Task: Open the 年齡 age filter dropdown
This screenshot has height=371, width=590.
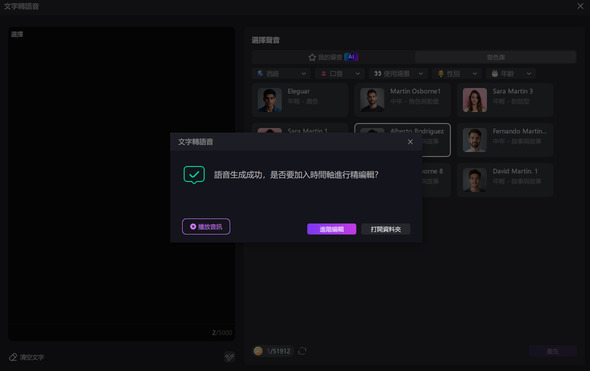Action: pos(511,74)
